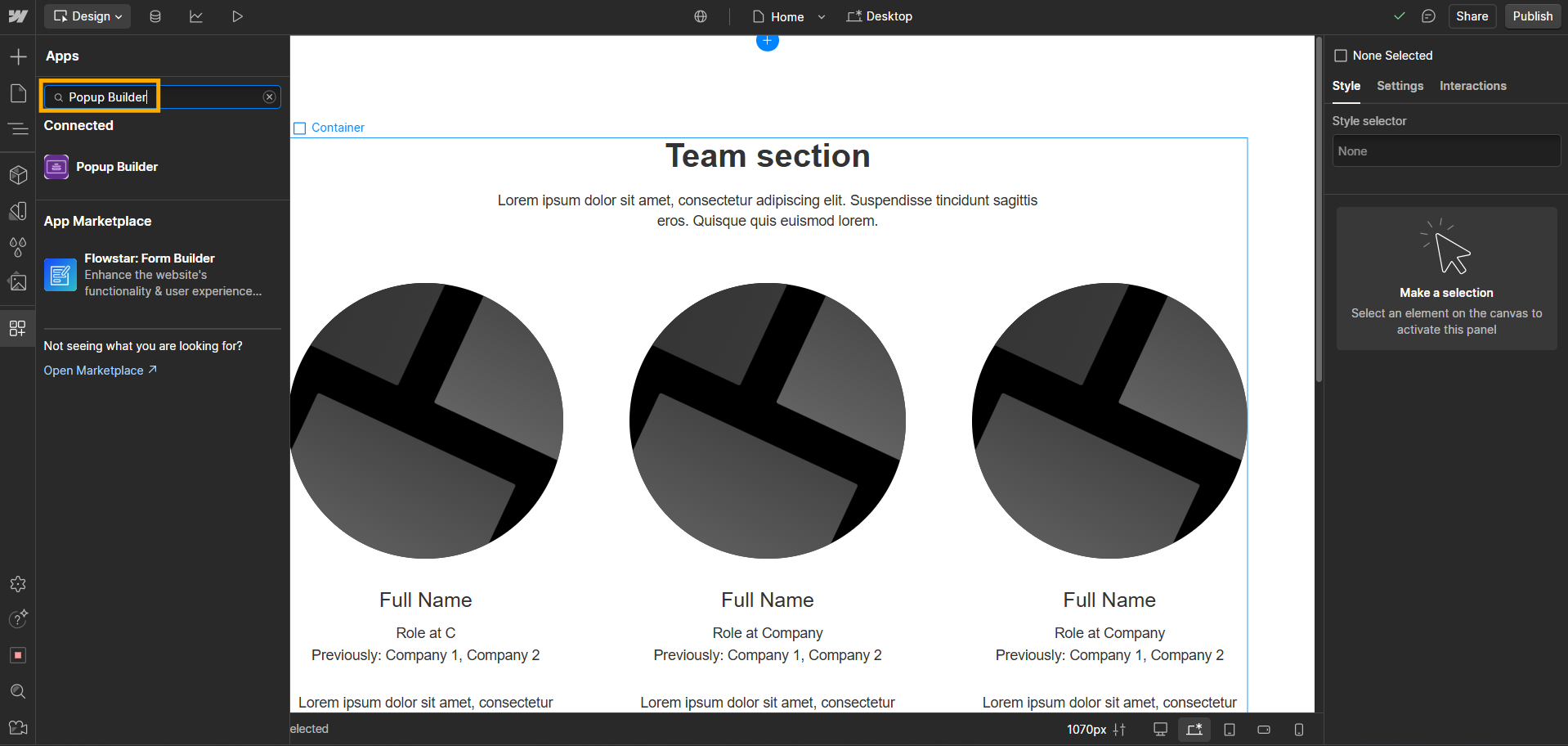1568x746 pixels.
Task: Clear the Popup Builder search field
Action: (x=269, y=97)
